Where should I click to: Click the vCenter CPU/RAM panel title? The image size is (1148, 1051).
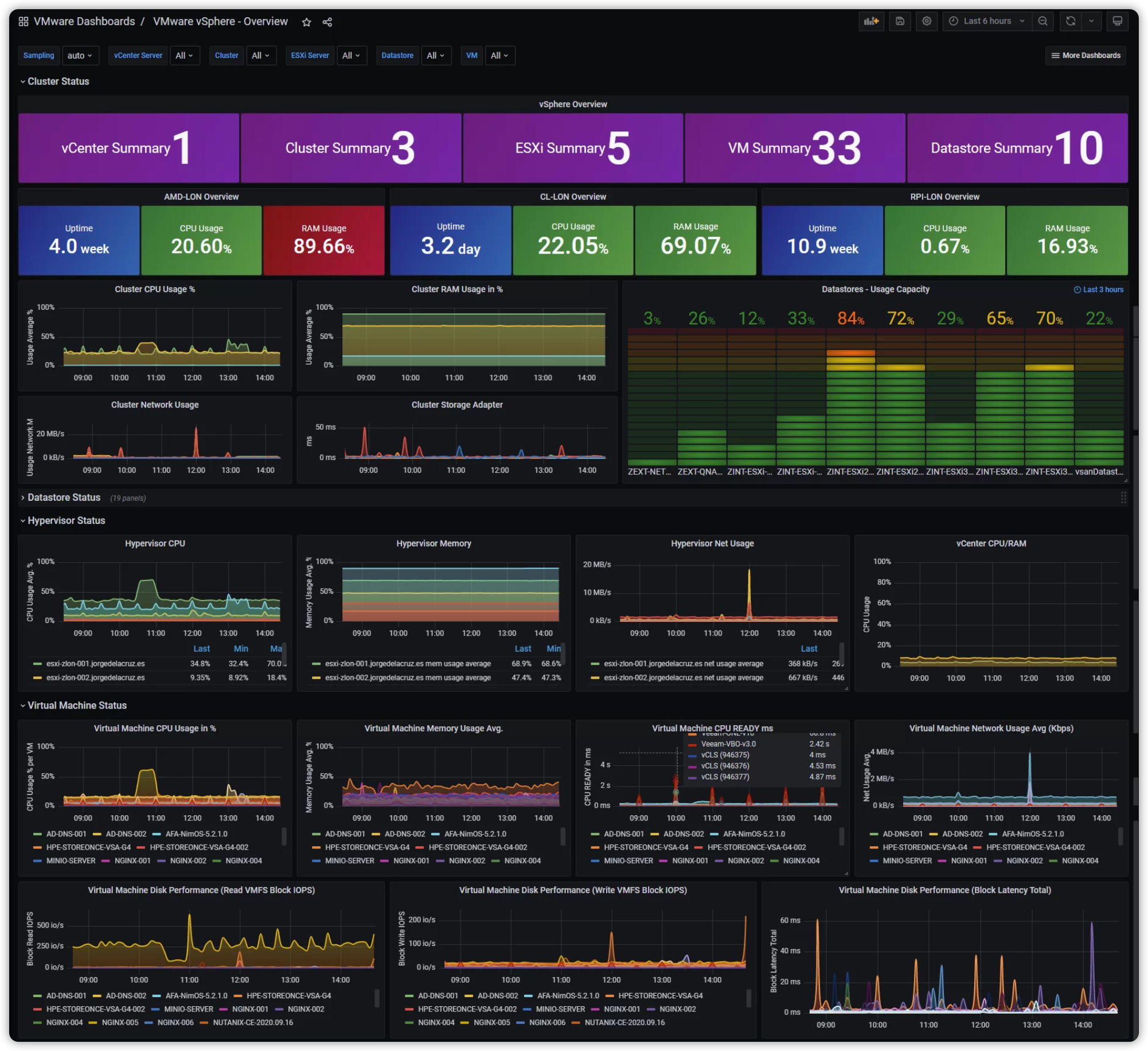coord(991,544)
